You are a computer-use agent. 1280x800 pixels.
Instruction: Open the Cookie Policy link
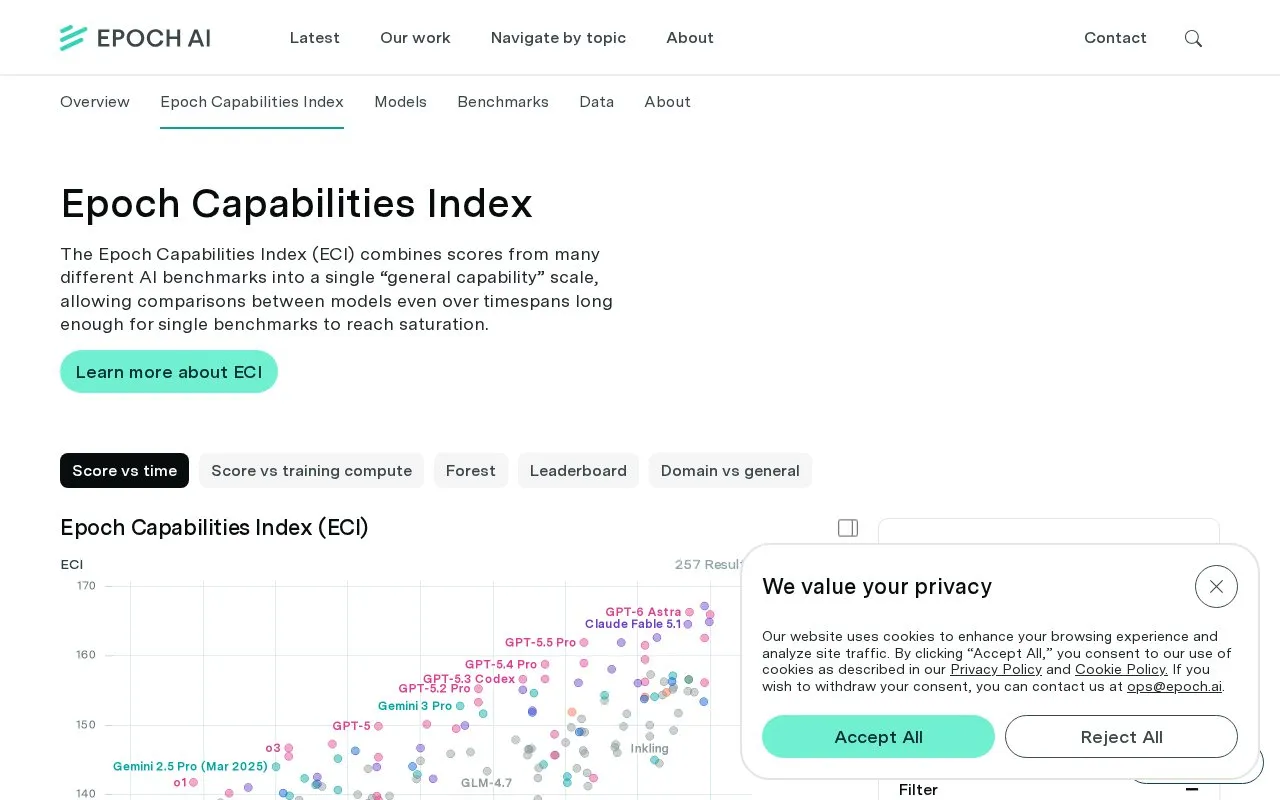click(1121, 670)
